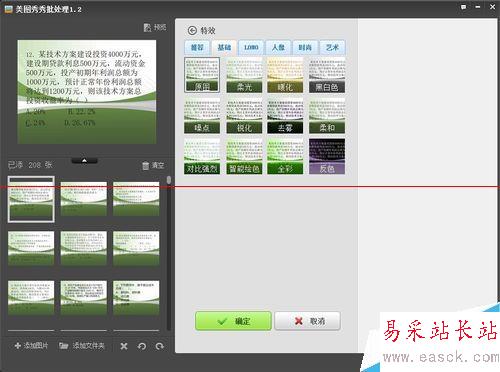This screenshot has width=500, height=372.
Task: Confirm with the green 确定 button
Action: click(233, 321)
